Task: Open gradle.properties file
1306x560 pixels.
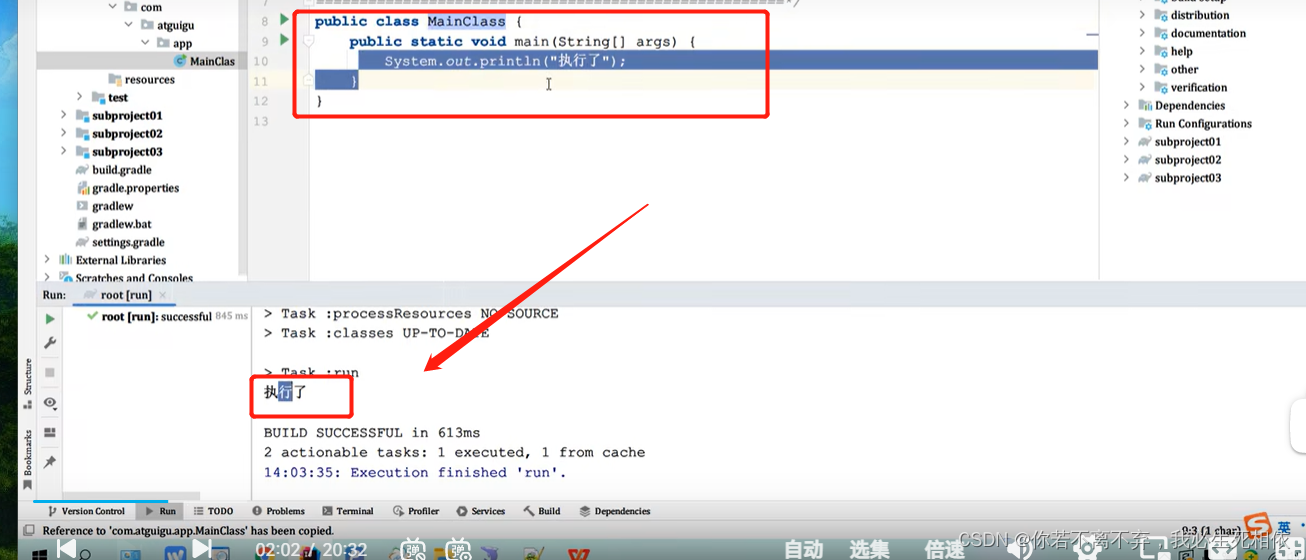Action: pyautogui.click(x=128, y=188)
